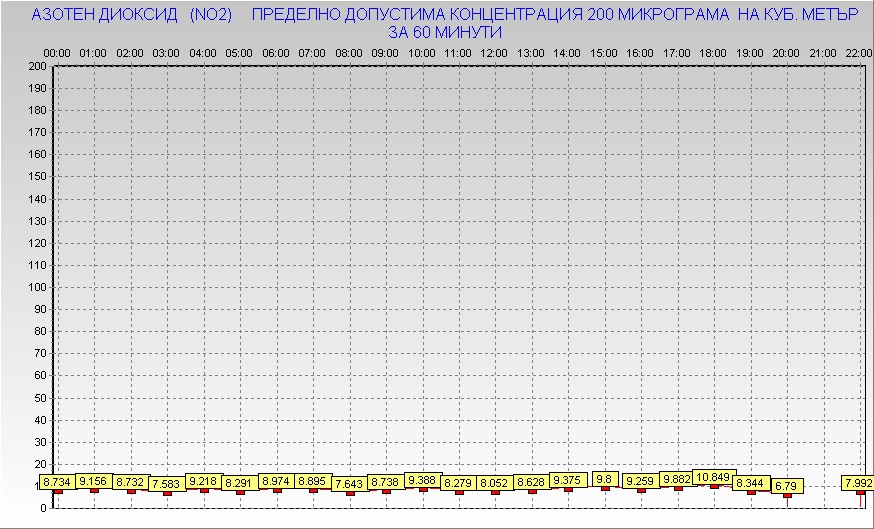Screen dimensions: 874x529
Task: Click the 00:00 time axis label
Action: (57, 52)
